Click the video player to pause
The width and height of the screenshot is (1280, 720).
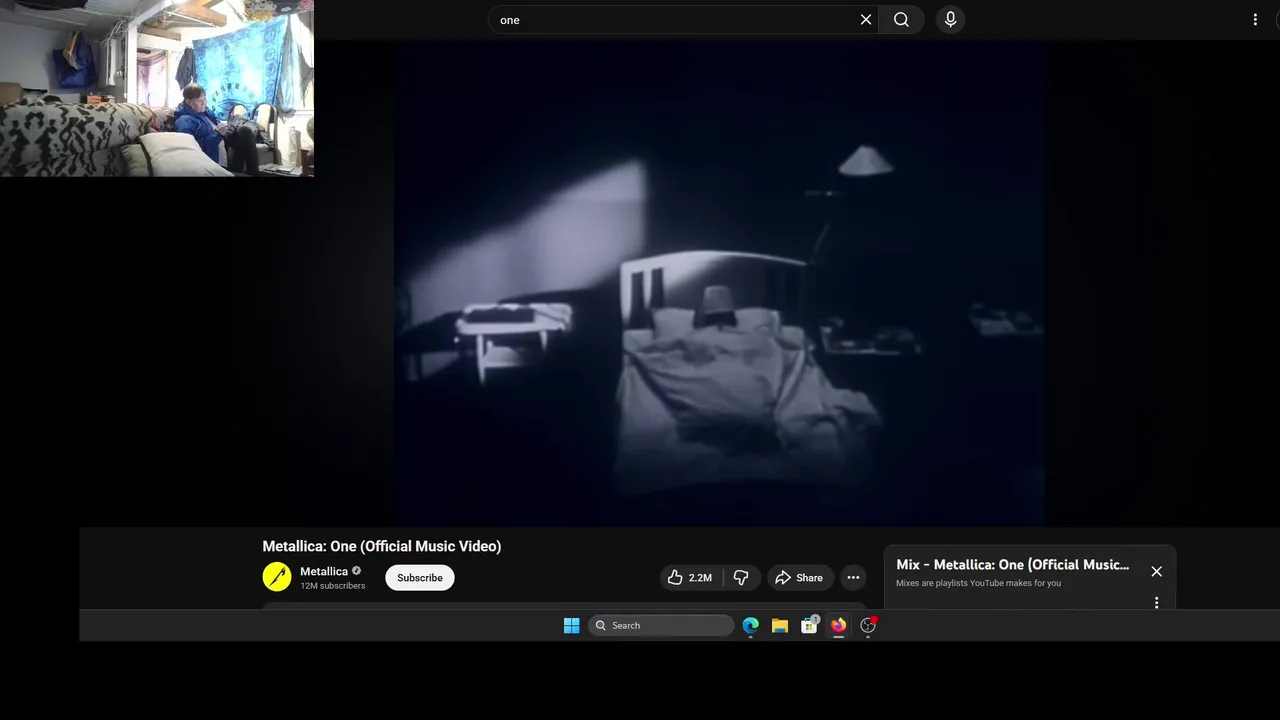click(x=719, y=283)
